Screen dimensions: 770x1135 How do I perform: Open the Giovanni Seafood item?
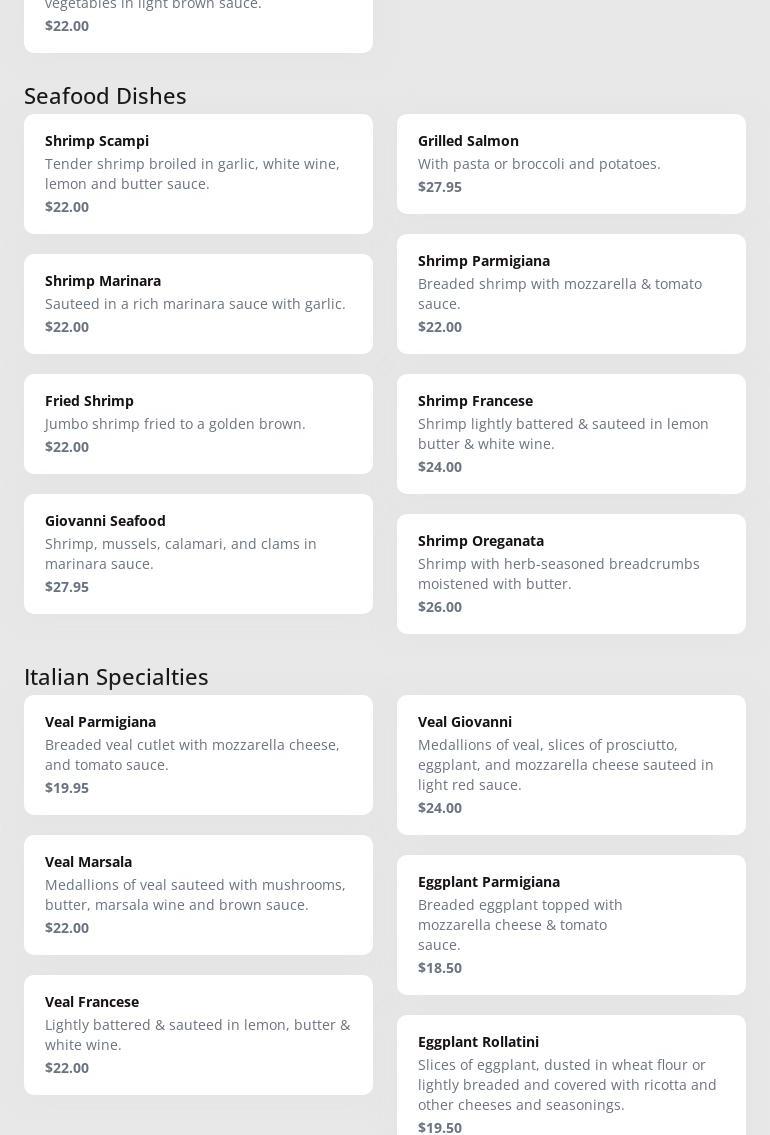[198, 553]
